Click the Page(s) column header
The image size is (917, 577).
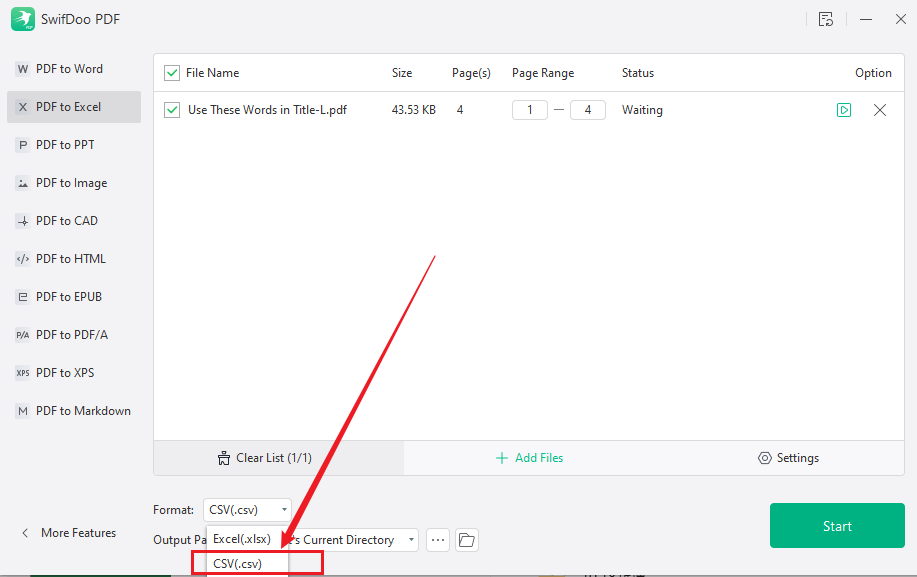[x=471, y=73]
